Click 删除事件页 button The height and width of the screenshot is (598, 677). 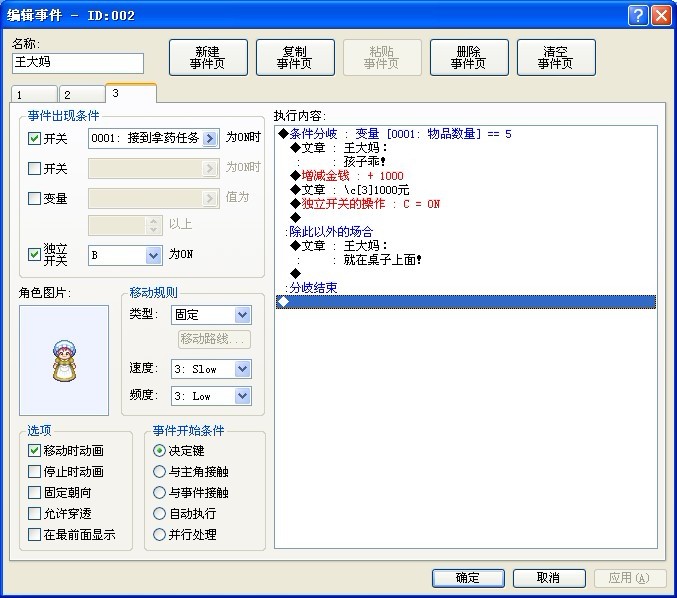click(469, 57)
